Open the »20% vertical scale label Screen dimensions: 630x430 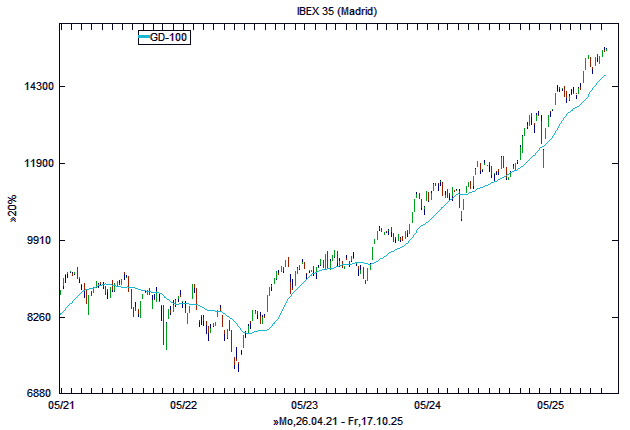[13, 211]
